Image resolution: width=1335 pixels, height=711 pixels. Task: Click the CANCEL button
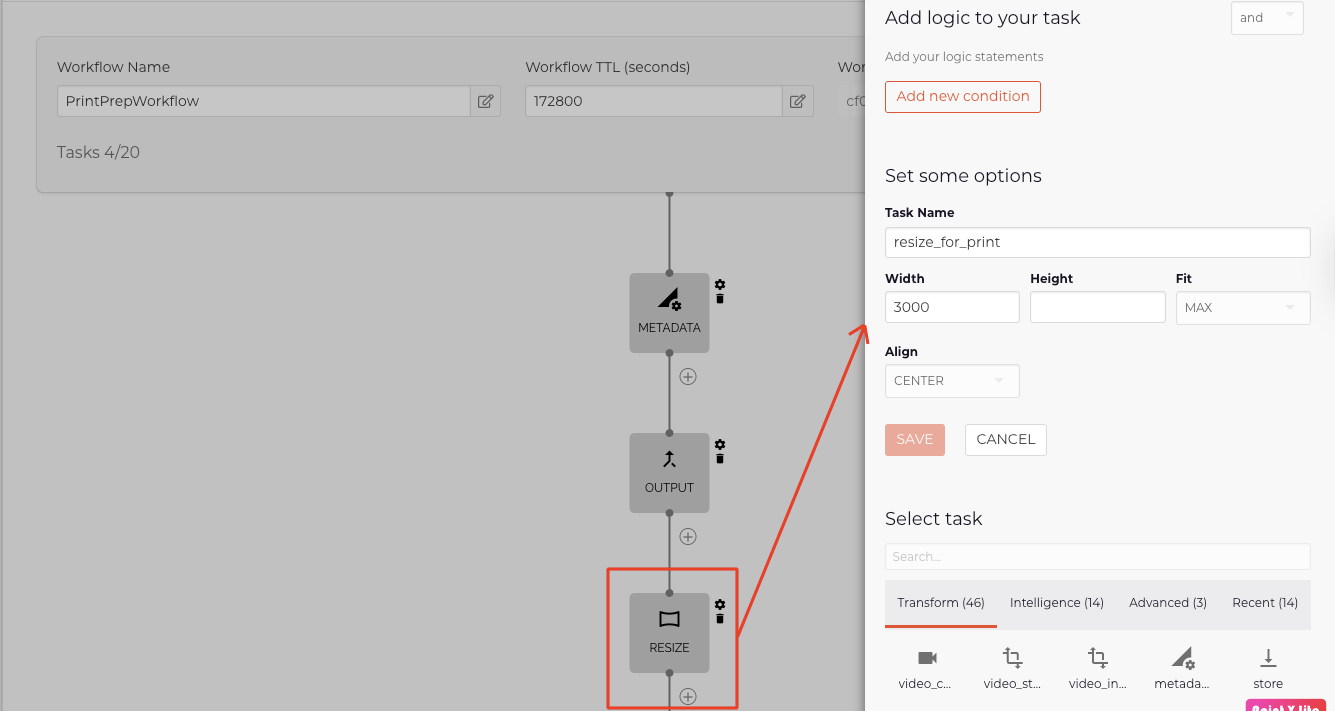click(1005, 439)
